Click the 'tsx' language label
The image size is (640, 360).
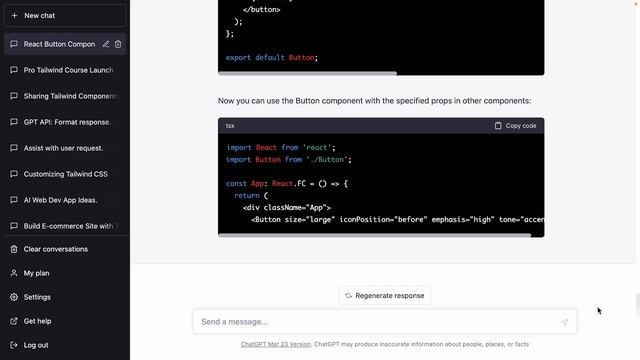point(230,126)
